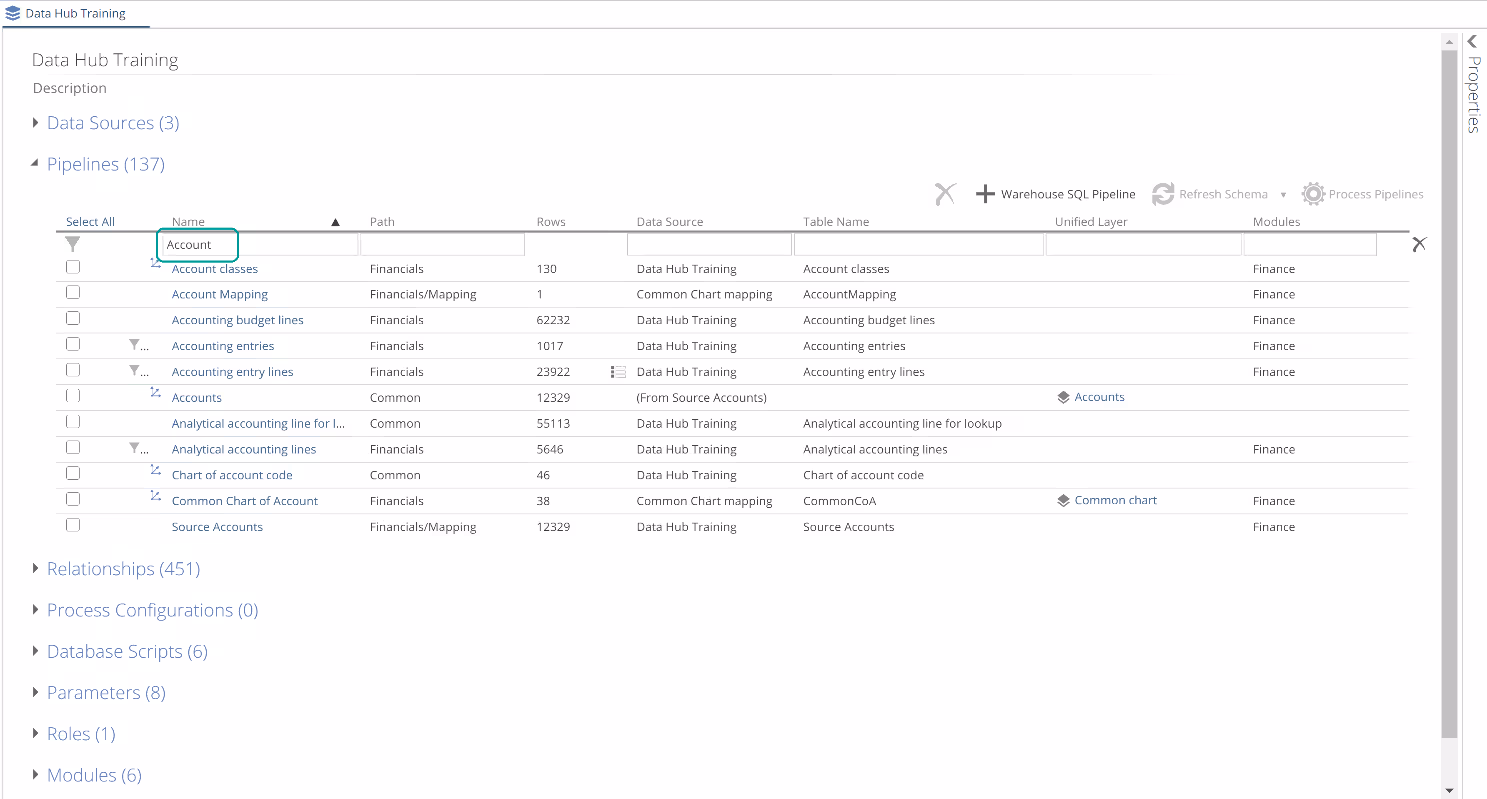Expand the Relationships section

37,569
